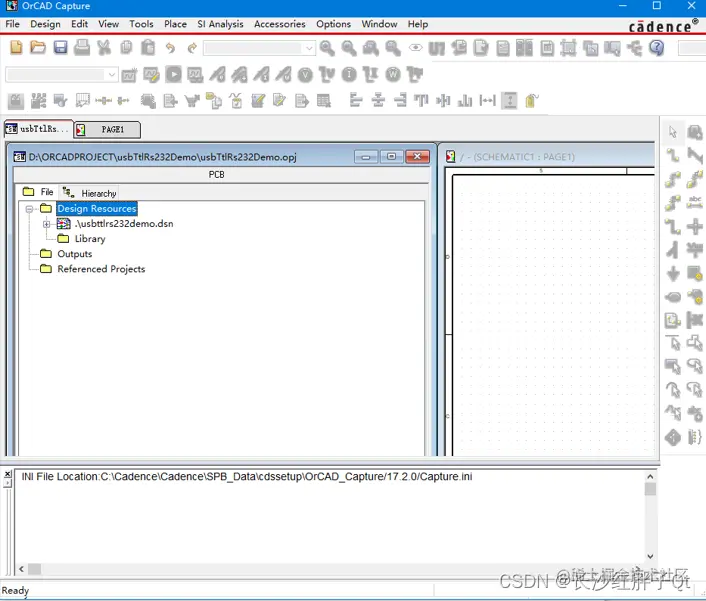Paste from clipboard toolbar icon
This screenshot has width=706, height=601.
[148, 47]
